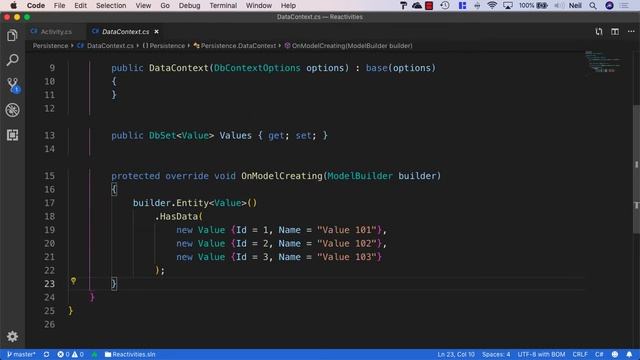
Task: Open Notification Center list icon in menu bar
Action: coord(624,5)
